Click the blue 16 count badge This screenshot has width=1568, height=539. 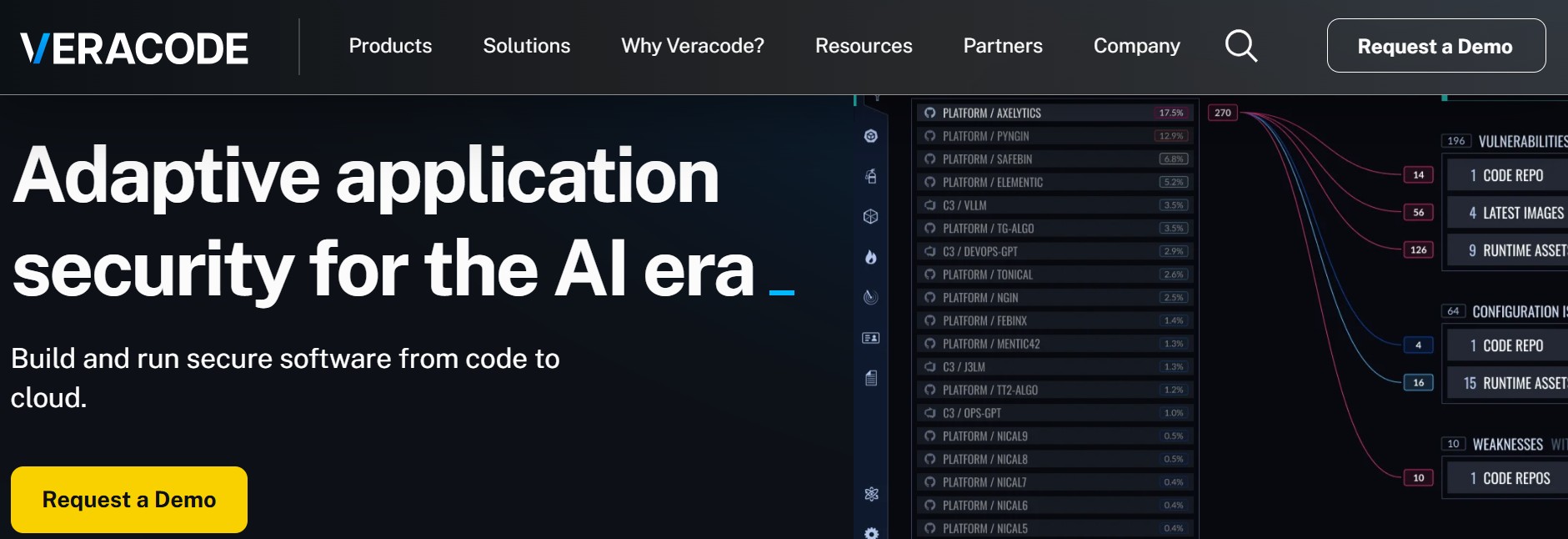pos(1419,382)
